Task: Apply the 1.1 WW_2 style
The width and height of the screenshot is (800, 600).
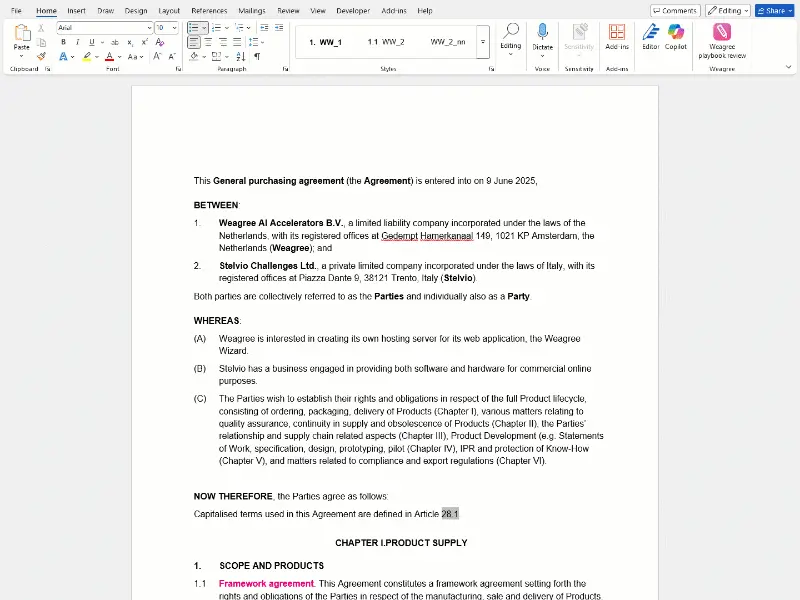Action: 386,42
